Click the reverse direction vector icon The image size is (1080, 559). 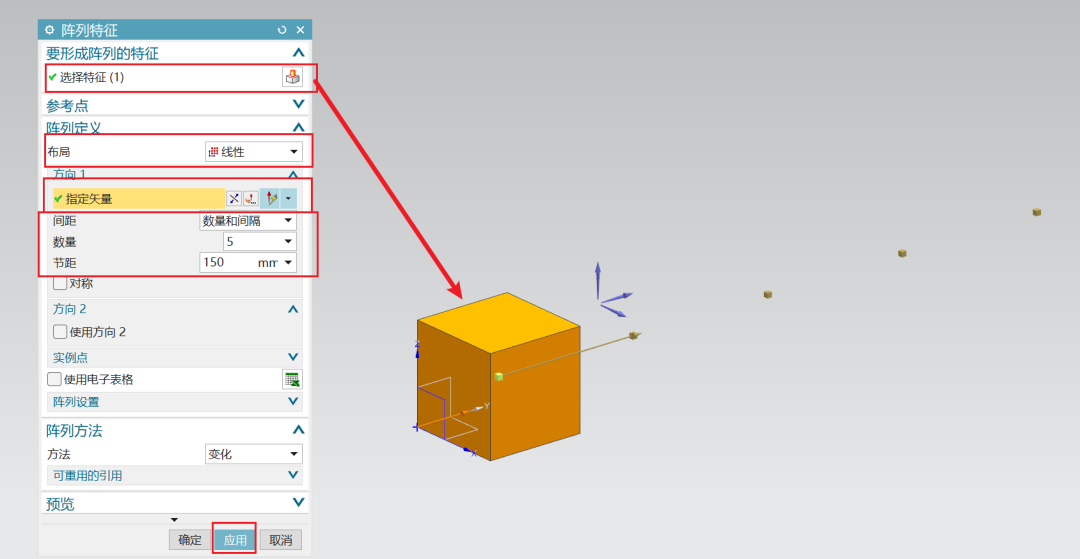(x=234, y=199)
